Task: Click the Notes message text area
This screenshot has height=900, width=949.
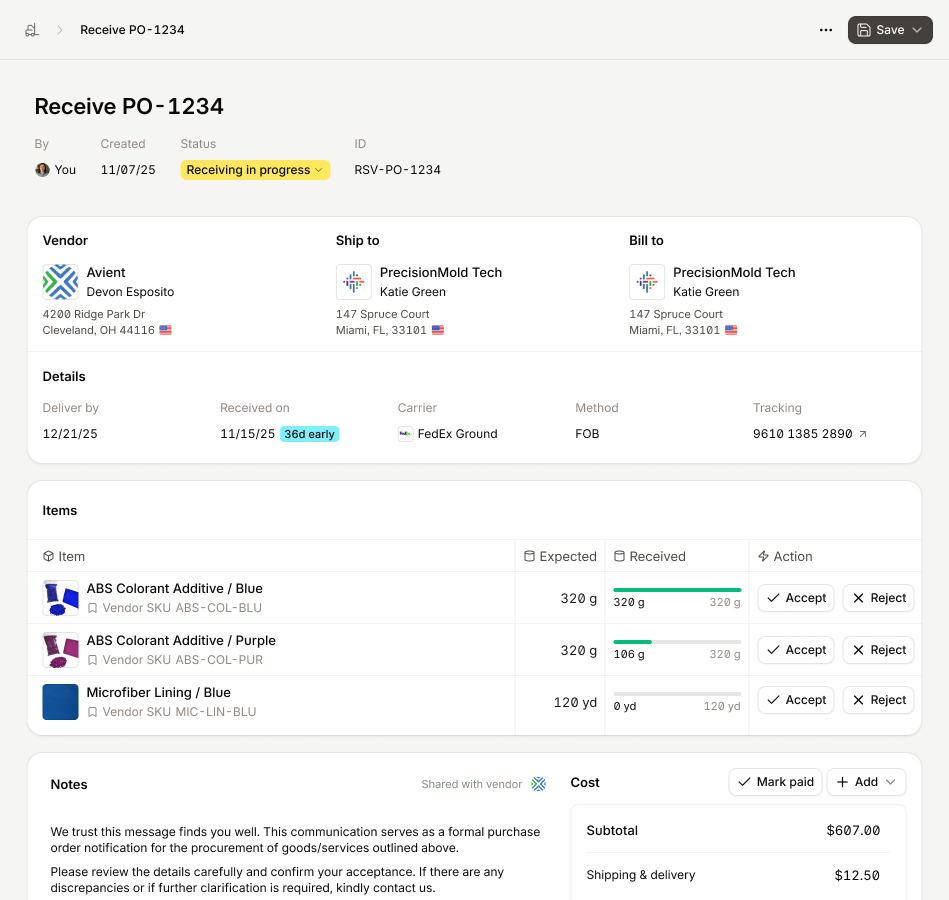Action: [x=296, y=859]
